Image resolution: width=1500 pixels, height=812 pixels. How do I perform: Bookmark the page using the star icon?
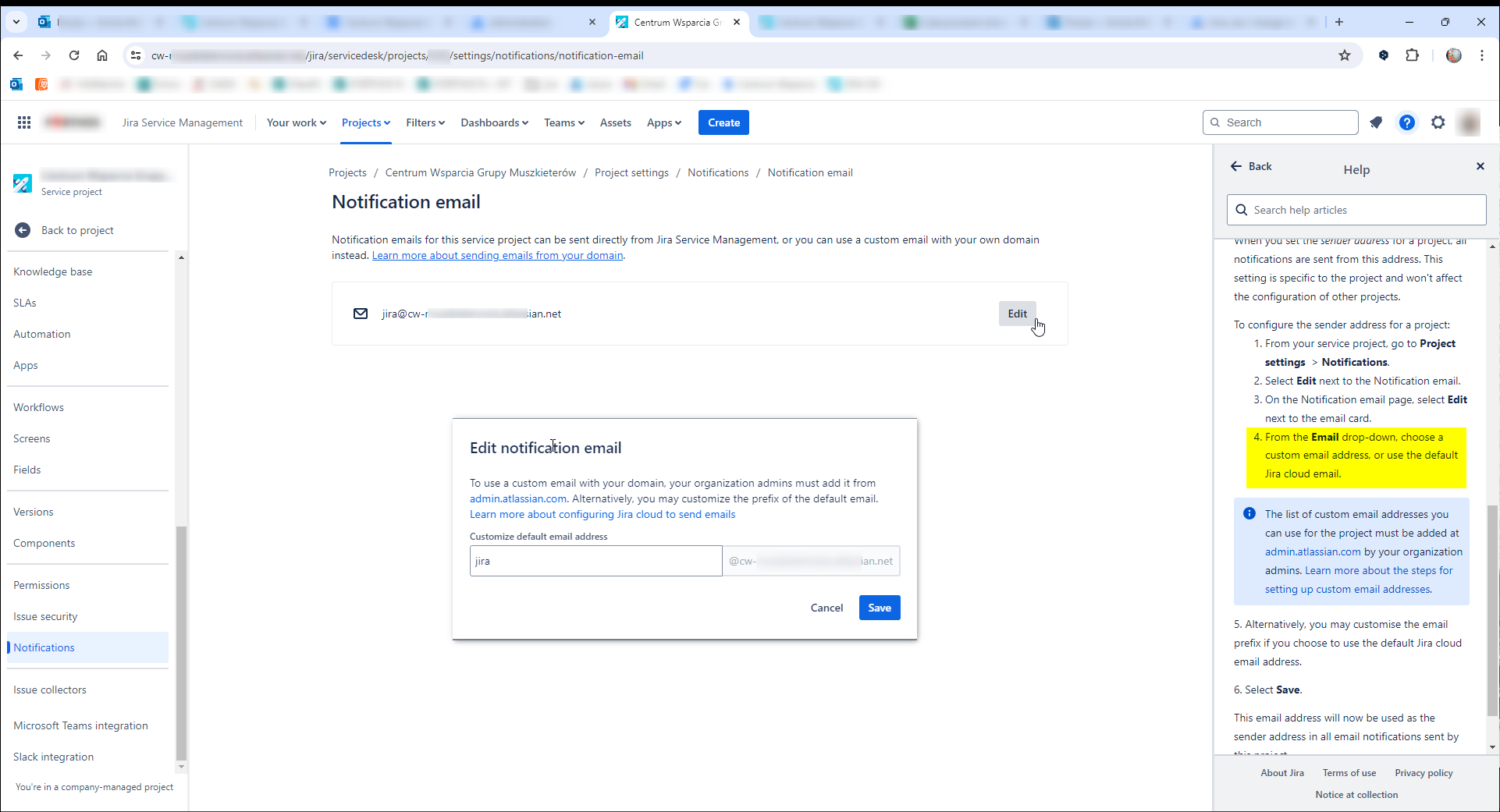(1345, 55)
